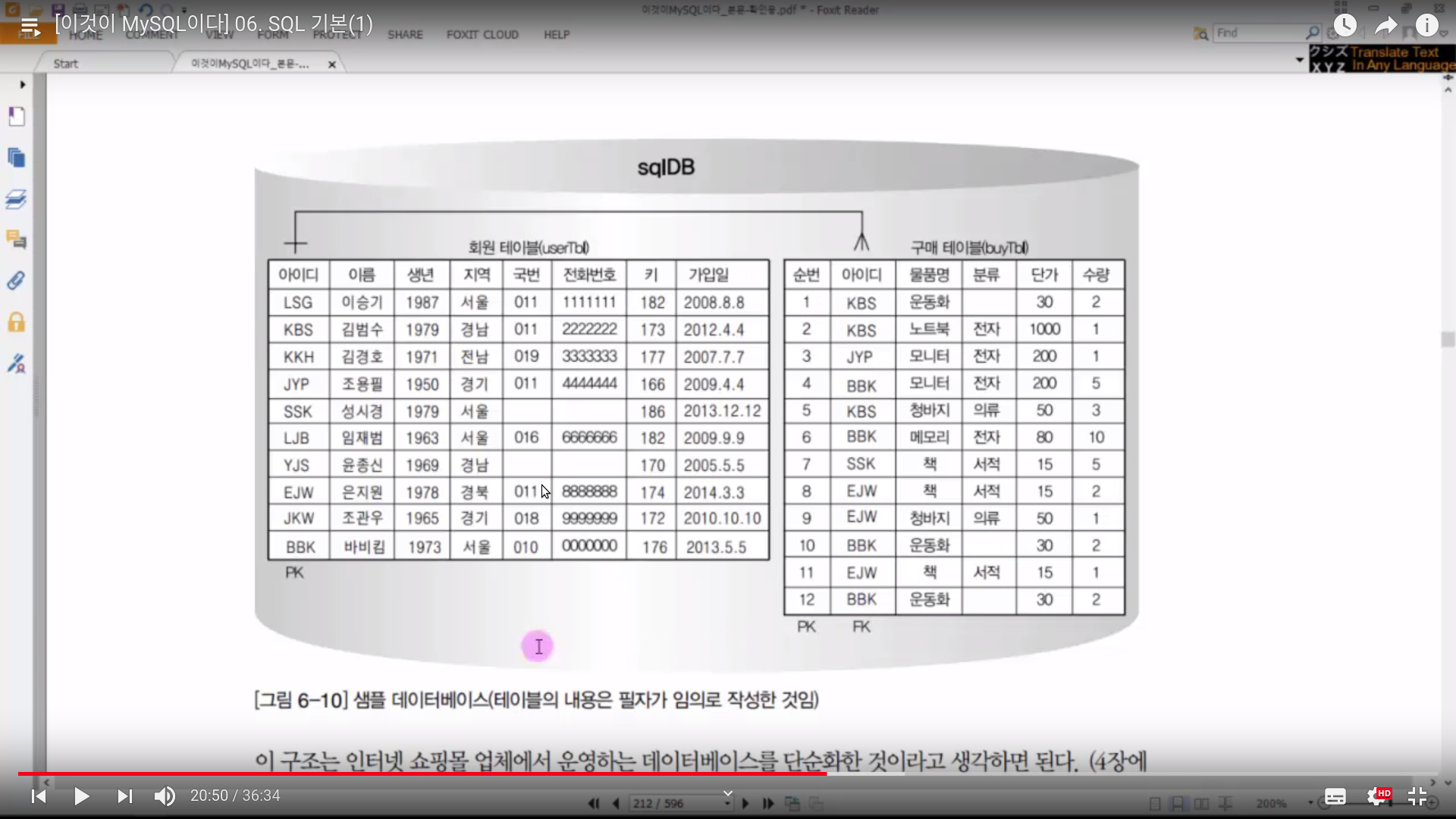Click the 구매 테이블(buyTbl) caption
The width and height of the screenshot is (1456, 819).
pos(969,248)
